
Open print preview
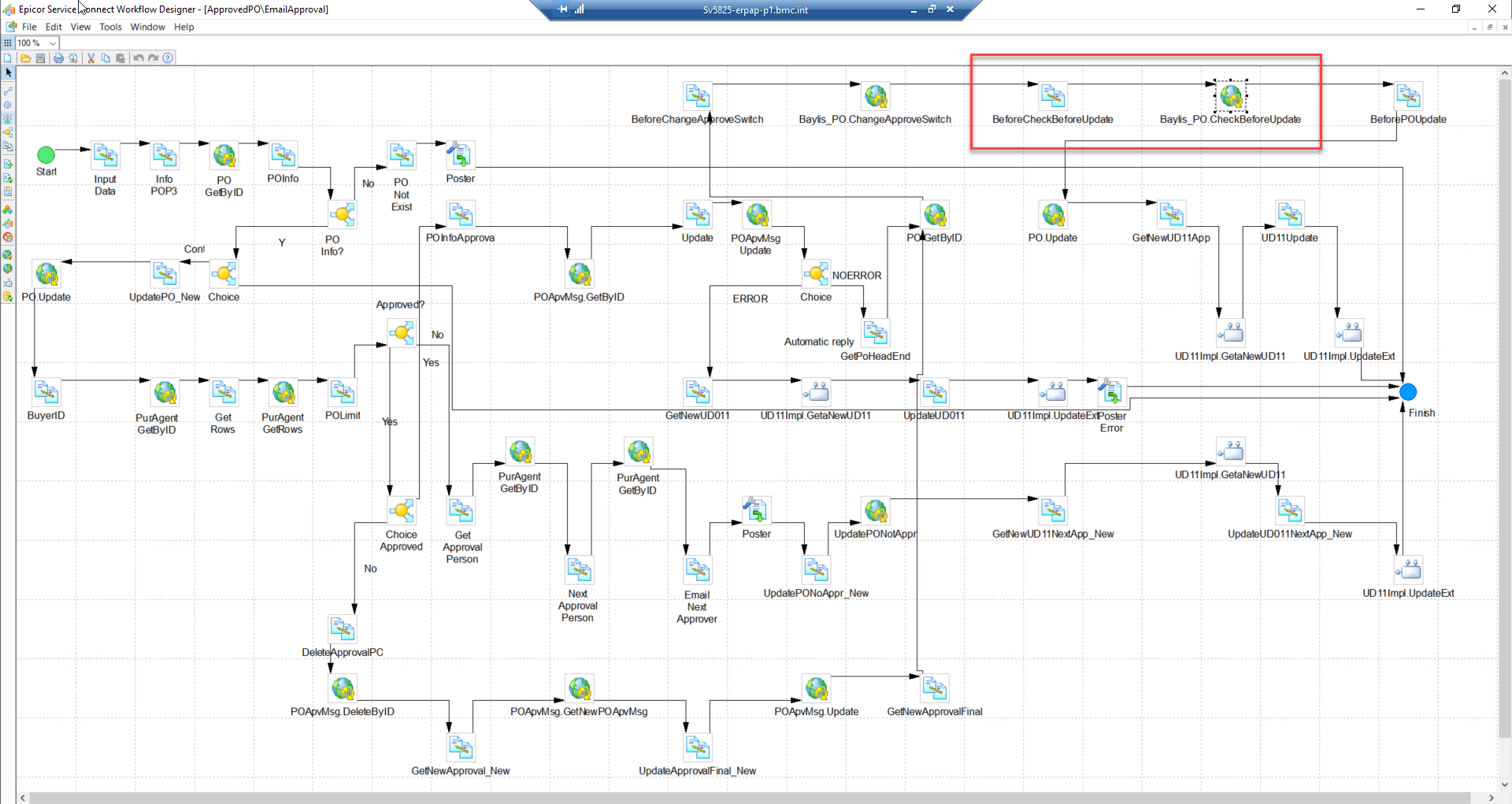click(73, 58)
